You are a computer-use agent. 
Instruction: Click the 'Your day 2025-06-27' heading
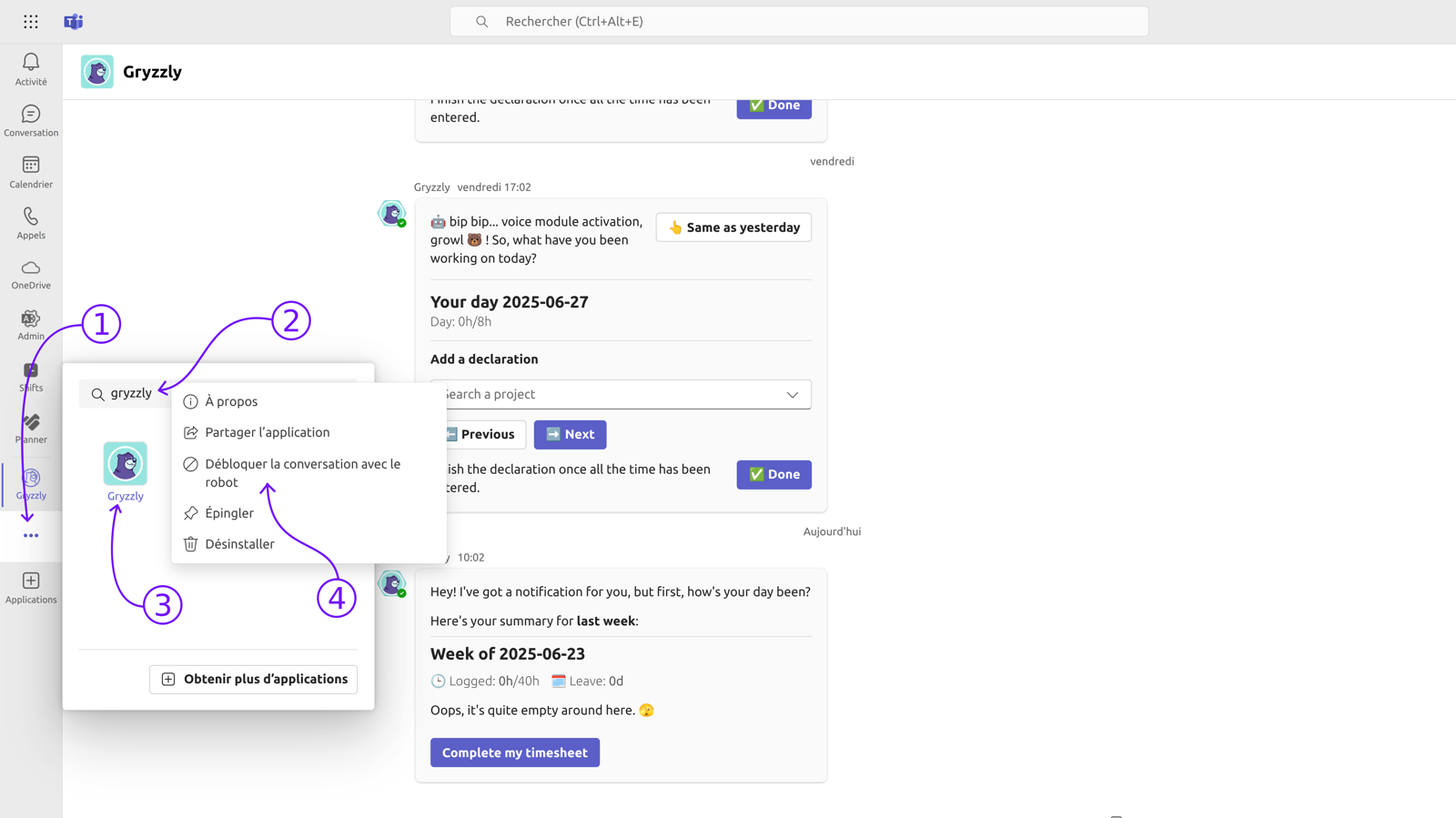(x=510, y=302)
